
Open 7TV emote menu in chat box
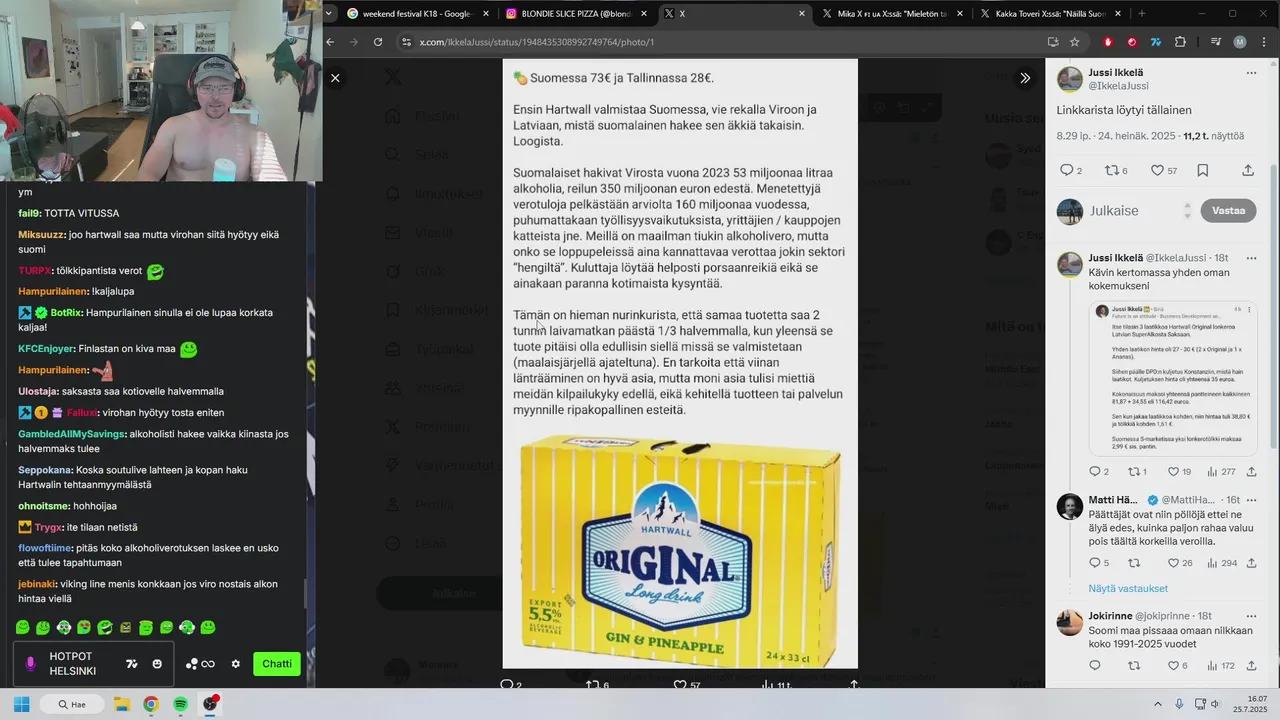[x=132, y=663]
